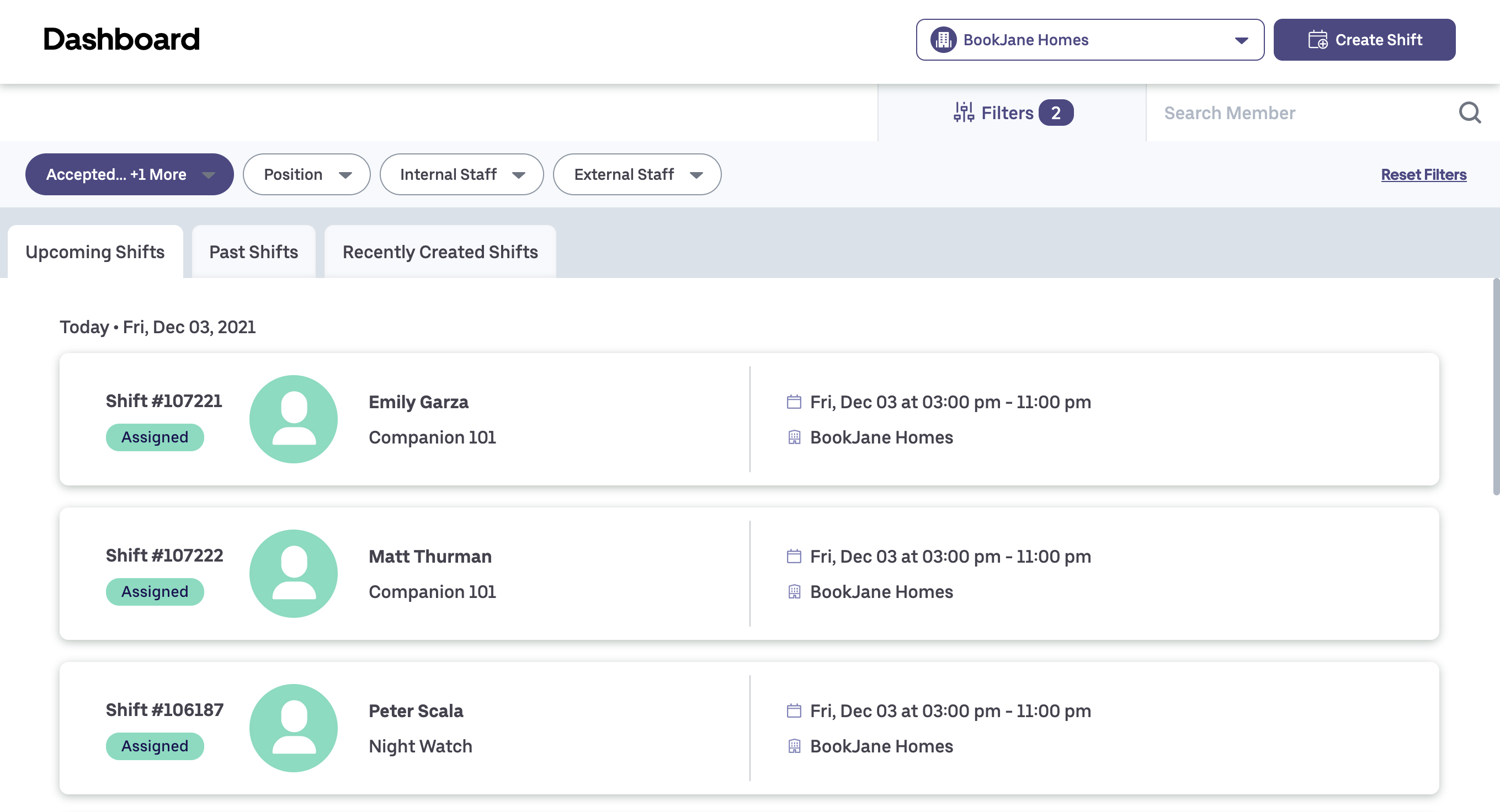Click building icon in BookJane Homes selector
Screen dimensions: 1500x812
[943, 40]
